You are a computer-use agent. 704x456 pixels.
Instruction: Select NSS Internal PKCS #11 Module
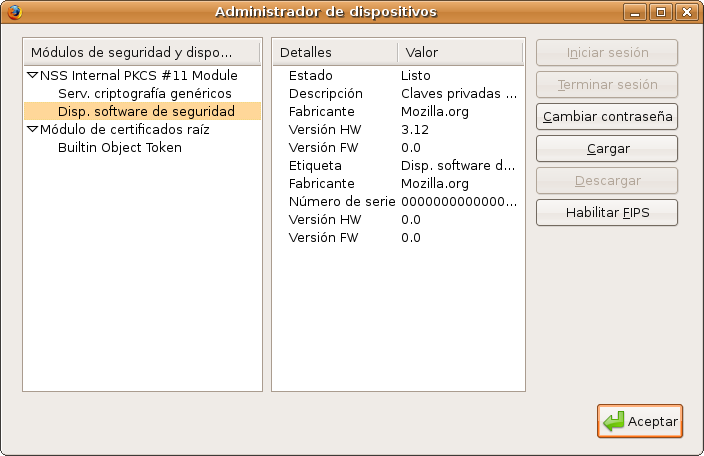point(138,75)
